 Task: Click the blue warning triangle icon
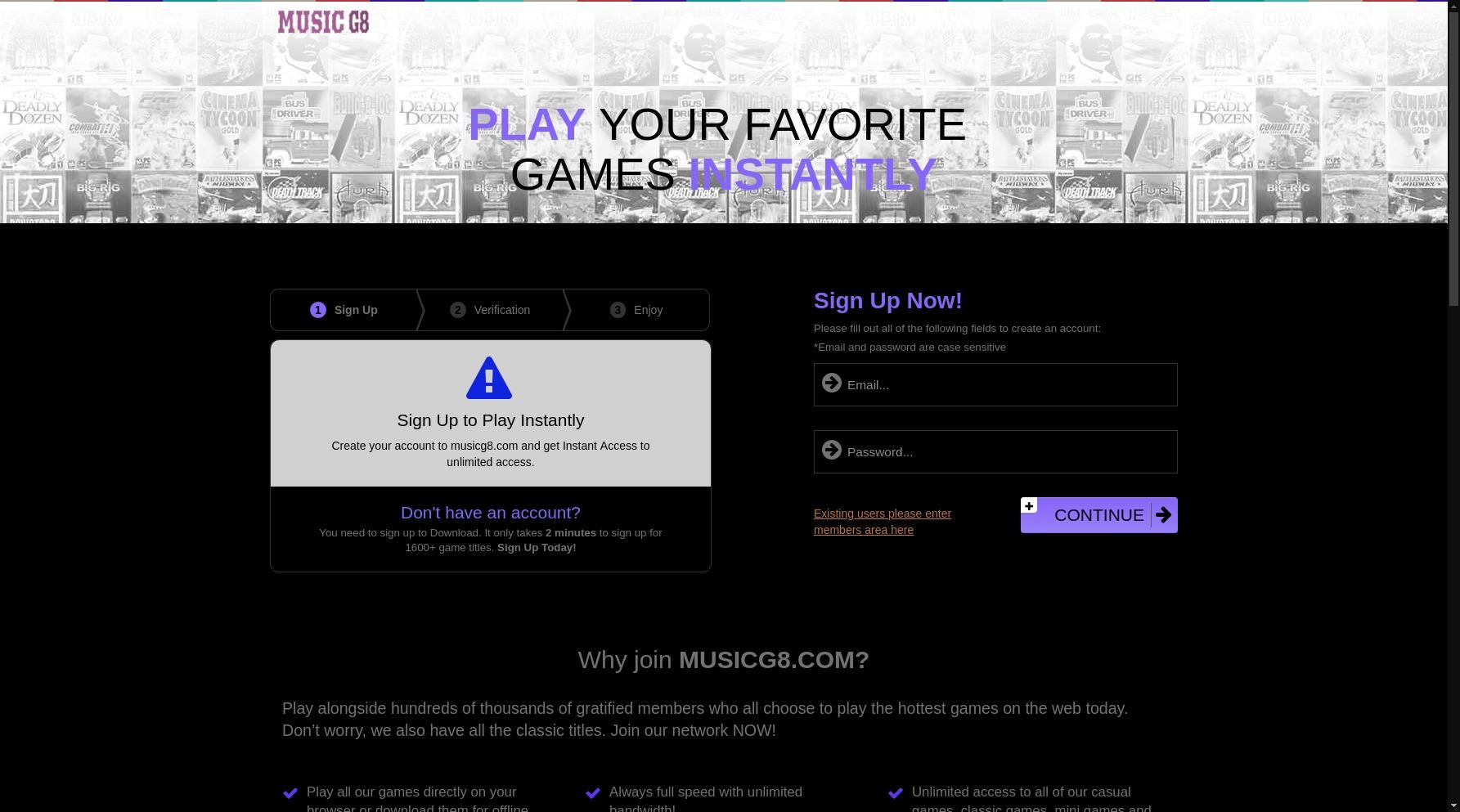click(489, 378)
